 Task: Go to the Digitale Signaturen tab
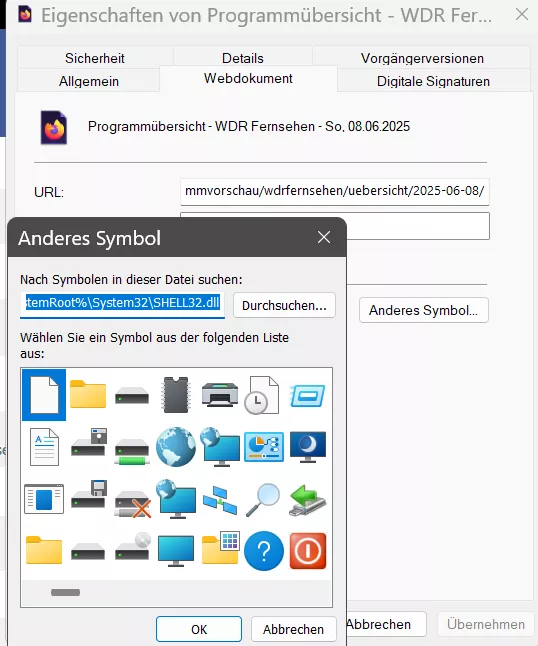[433, 81]
